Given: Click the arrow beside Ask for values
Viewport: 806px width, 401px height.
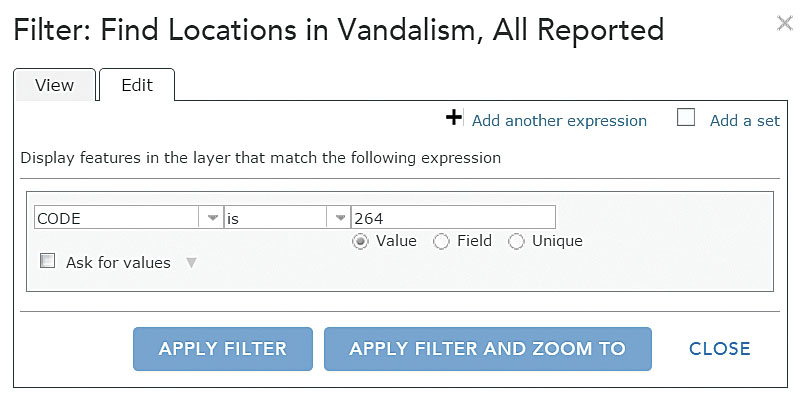Looking at the screenshot, I should coord(192,263).
